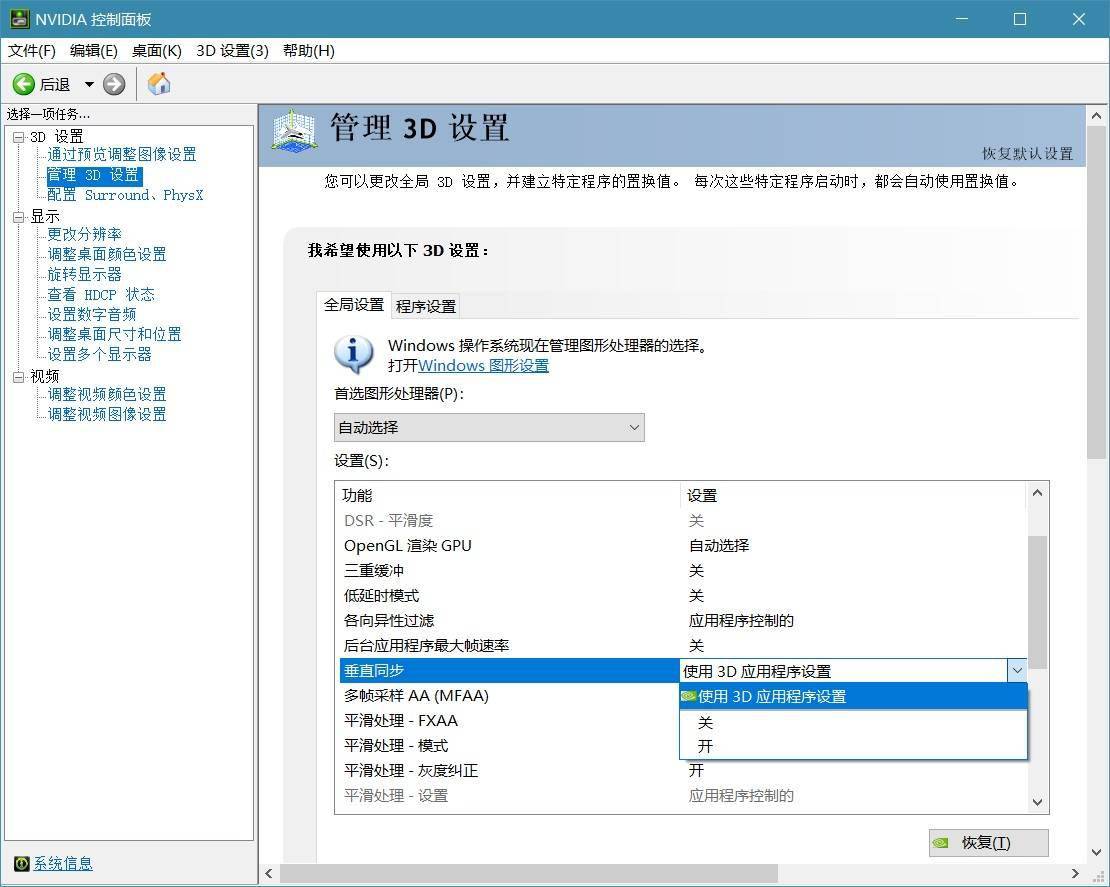The image size is (1110, 887).
Task: Click the settings list scroll-up arrow
Action: pos(1037,493)
